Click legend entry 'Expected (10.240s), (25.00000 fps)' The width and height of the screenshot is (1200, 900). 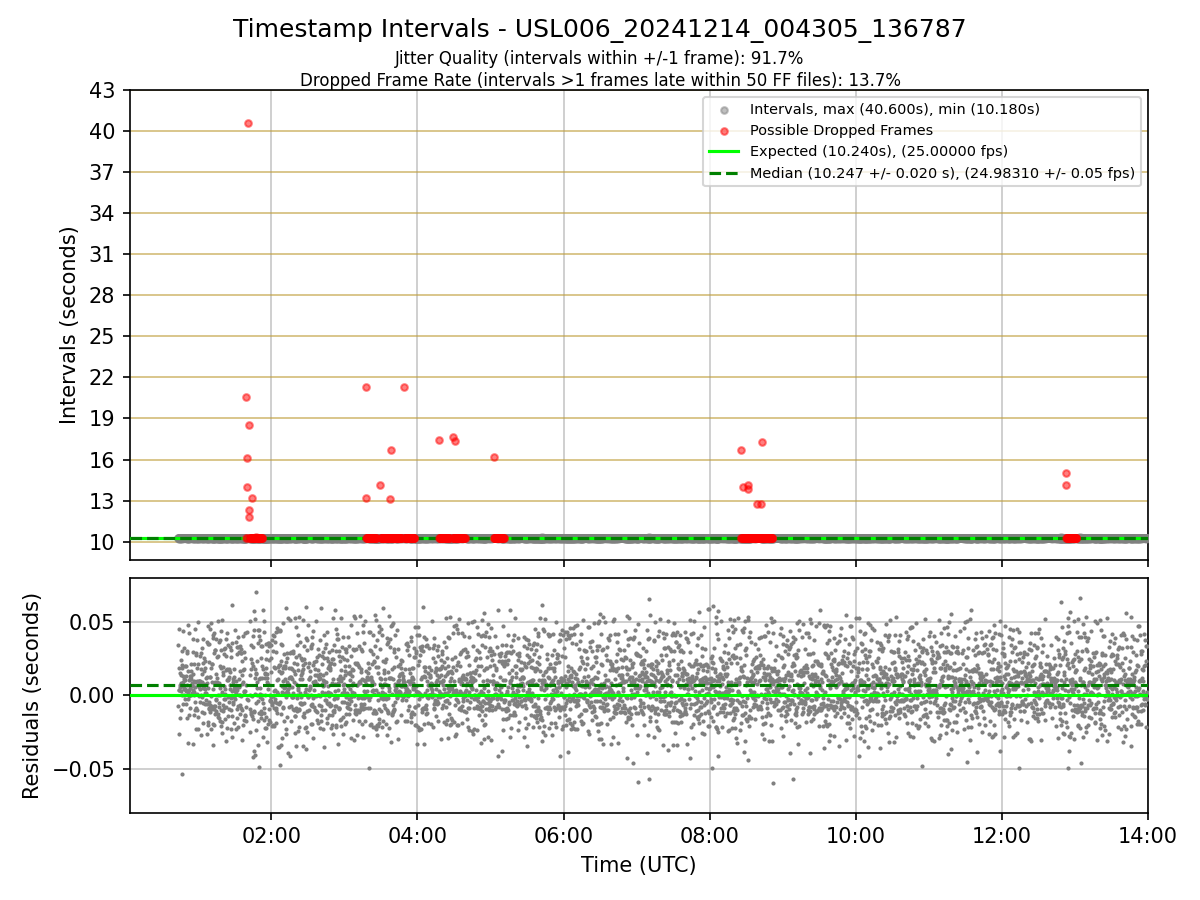click(879, 152)
